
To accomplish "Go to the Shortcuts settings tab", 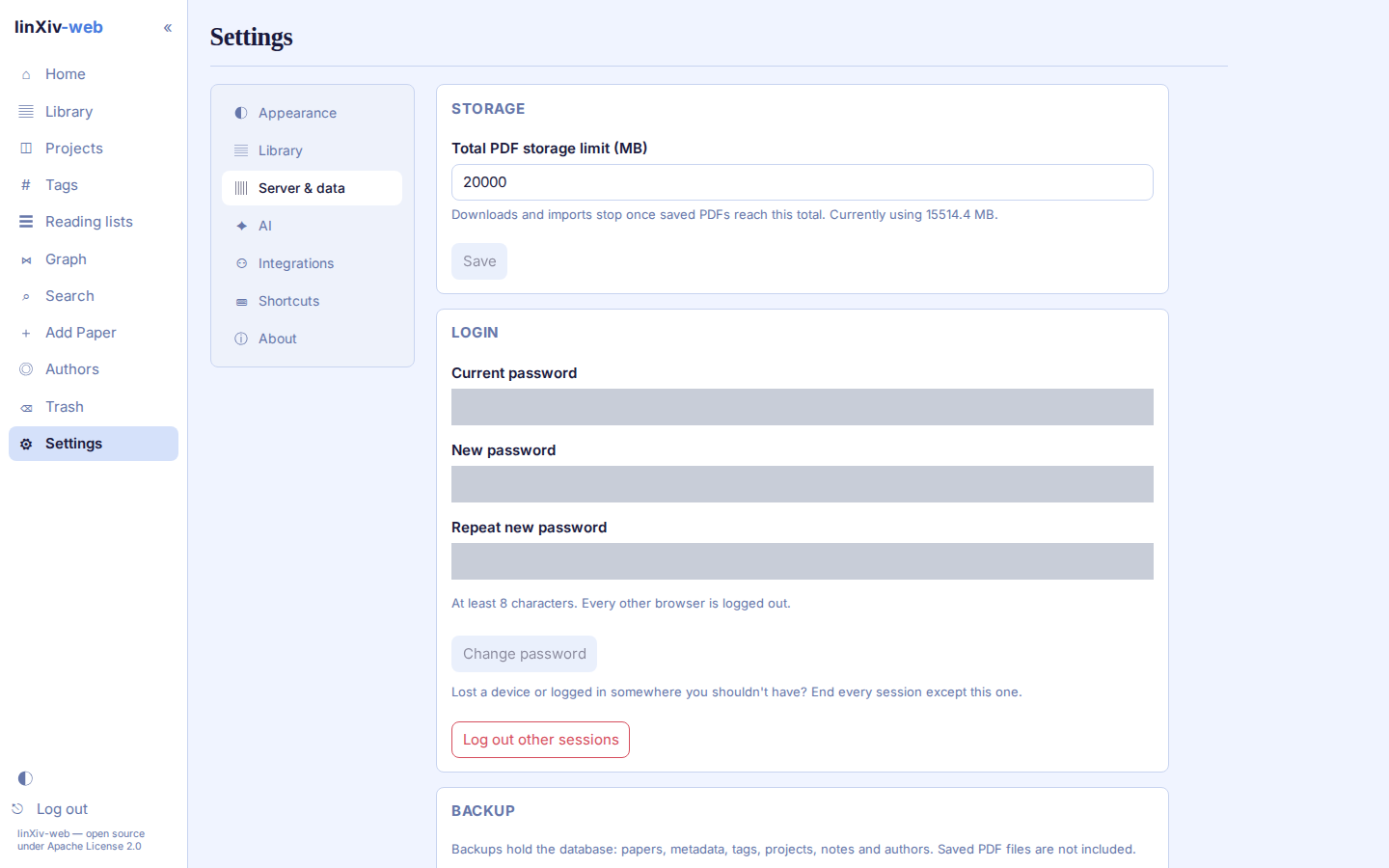I will pos(312,301).
